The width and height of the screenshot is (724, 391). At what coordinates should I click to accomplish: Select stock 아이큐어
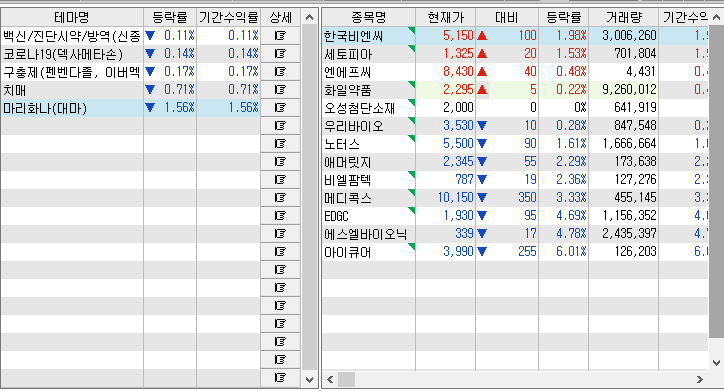pyautogui.click(x=368, y=252)
